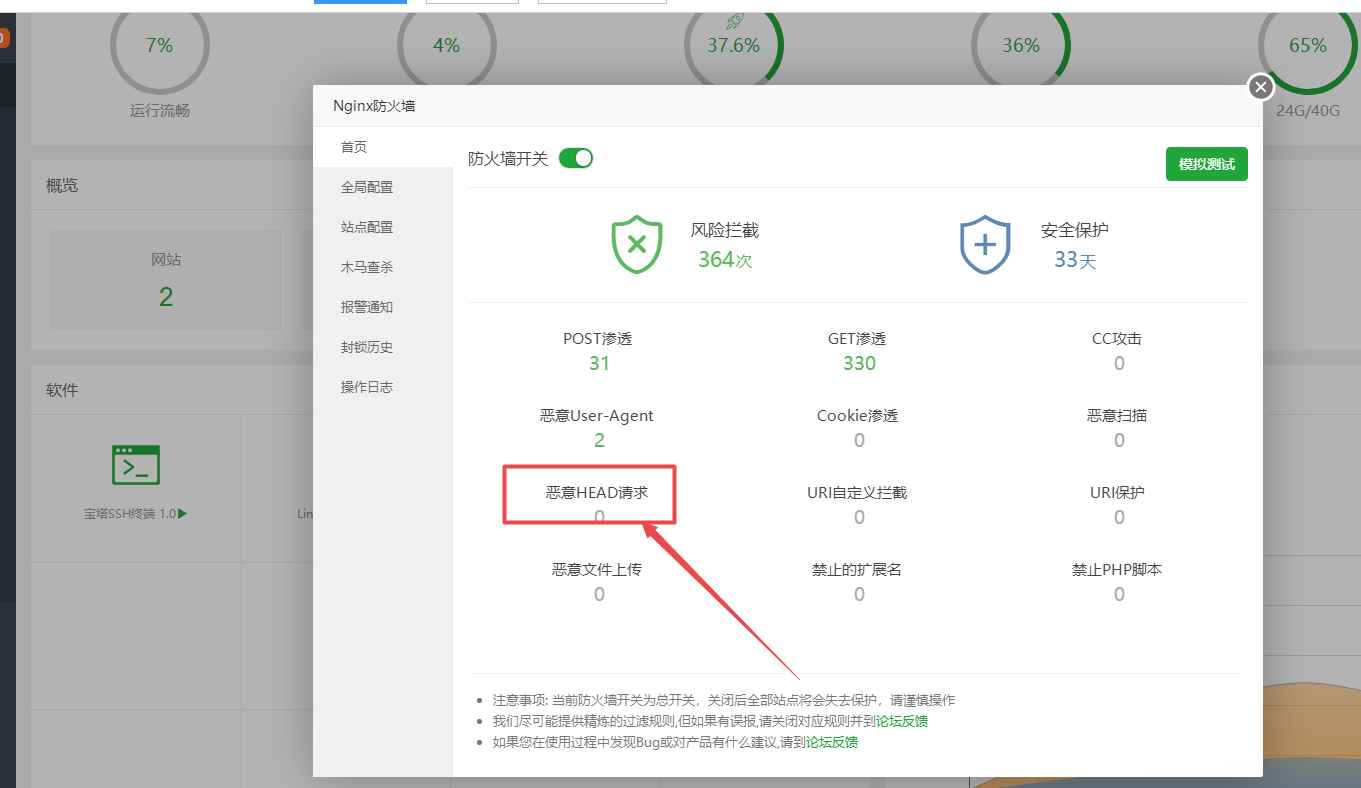Click the 24G/40G disk usage text
Screen dimensions: 1361x788
[x=1308, y=111]
